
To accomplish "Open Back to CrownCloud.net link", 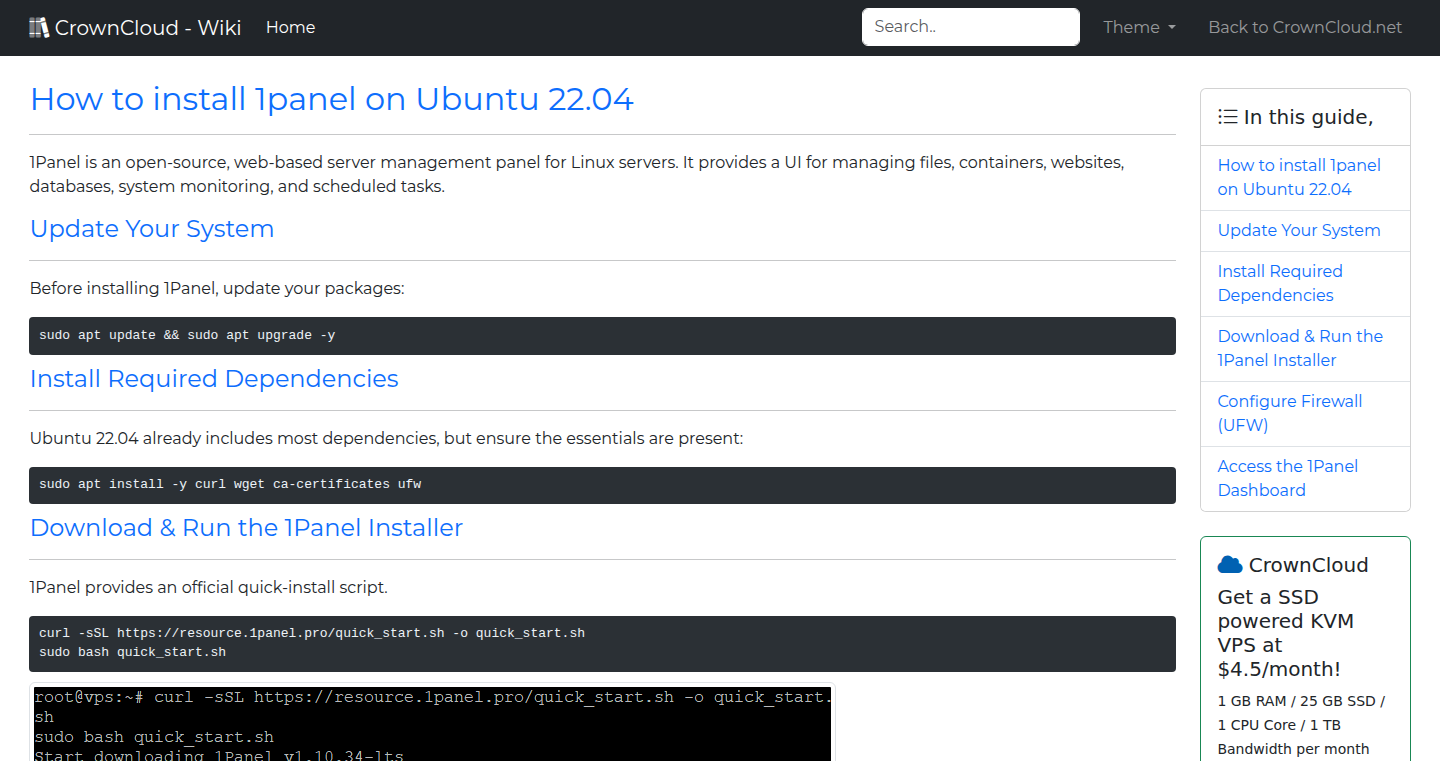I will (1305, 27).
